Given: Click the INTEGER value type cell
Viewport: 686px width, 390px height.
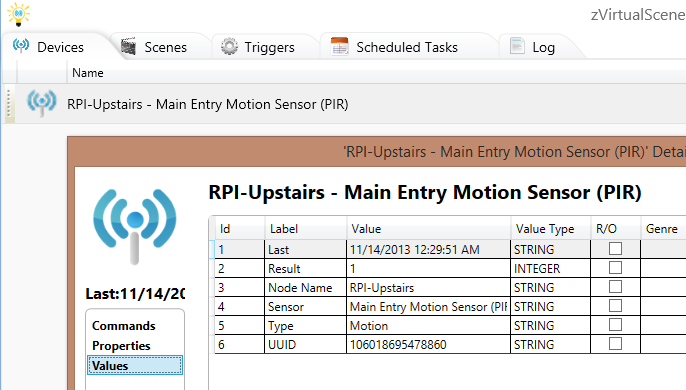Looking at the screenshot, I should (x=550, y=268).
